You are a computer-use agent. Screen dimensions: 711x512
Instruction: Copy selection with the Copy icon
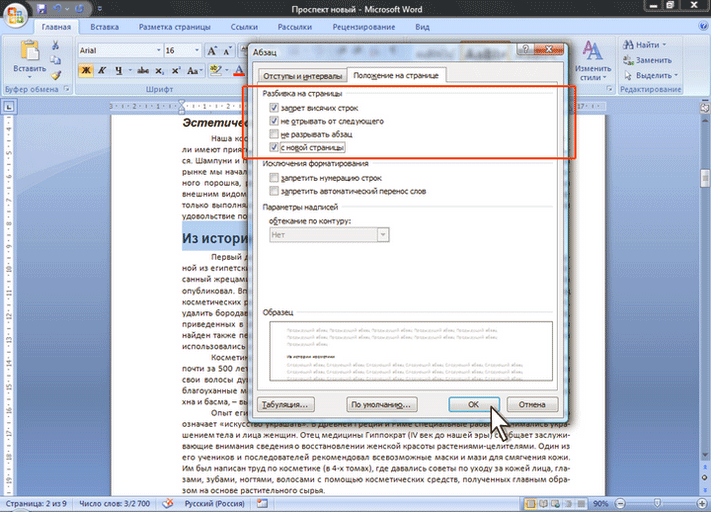56,60
